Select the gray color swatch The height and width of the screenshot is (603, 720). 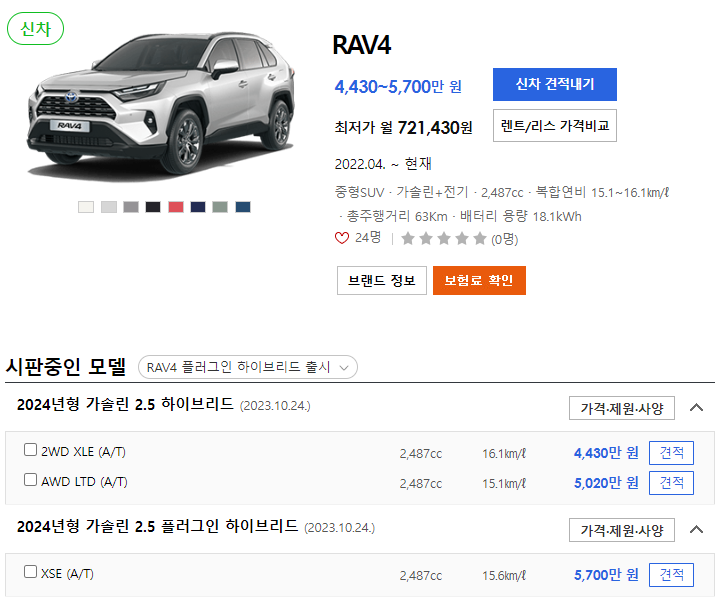click(131, 207)
